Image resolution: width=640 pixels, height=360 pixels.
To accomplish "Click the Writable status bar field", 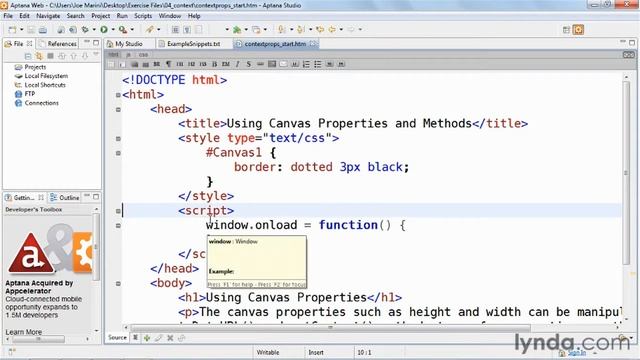I will (268, 352).
